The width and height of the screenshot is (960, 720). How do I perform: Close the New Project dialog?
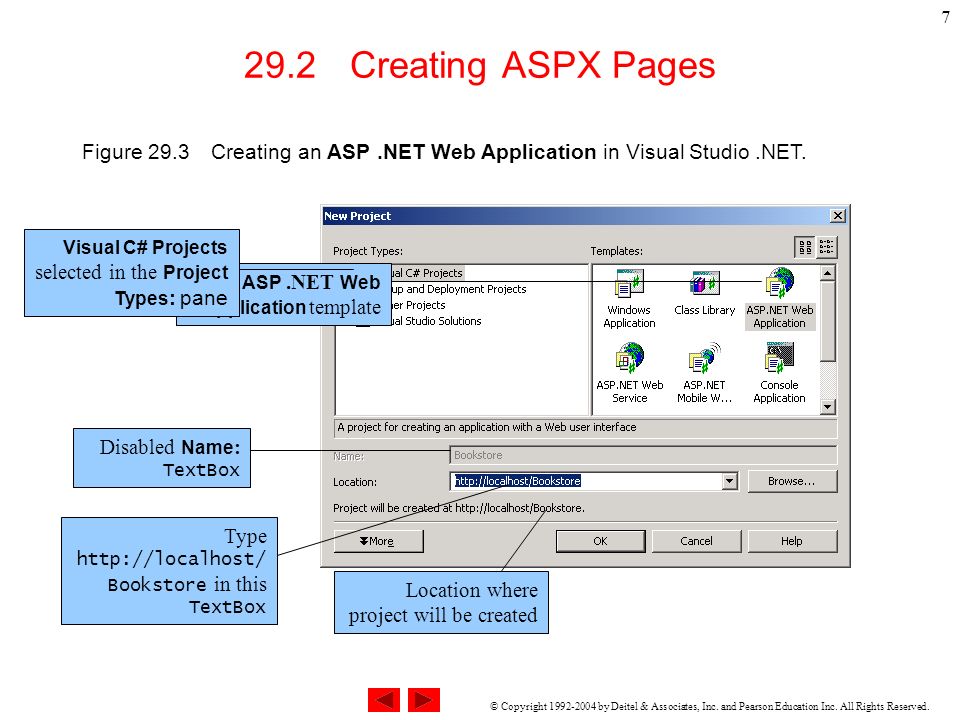tap(838, 216)
